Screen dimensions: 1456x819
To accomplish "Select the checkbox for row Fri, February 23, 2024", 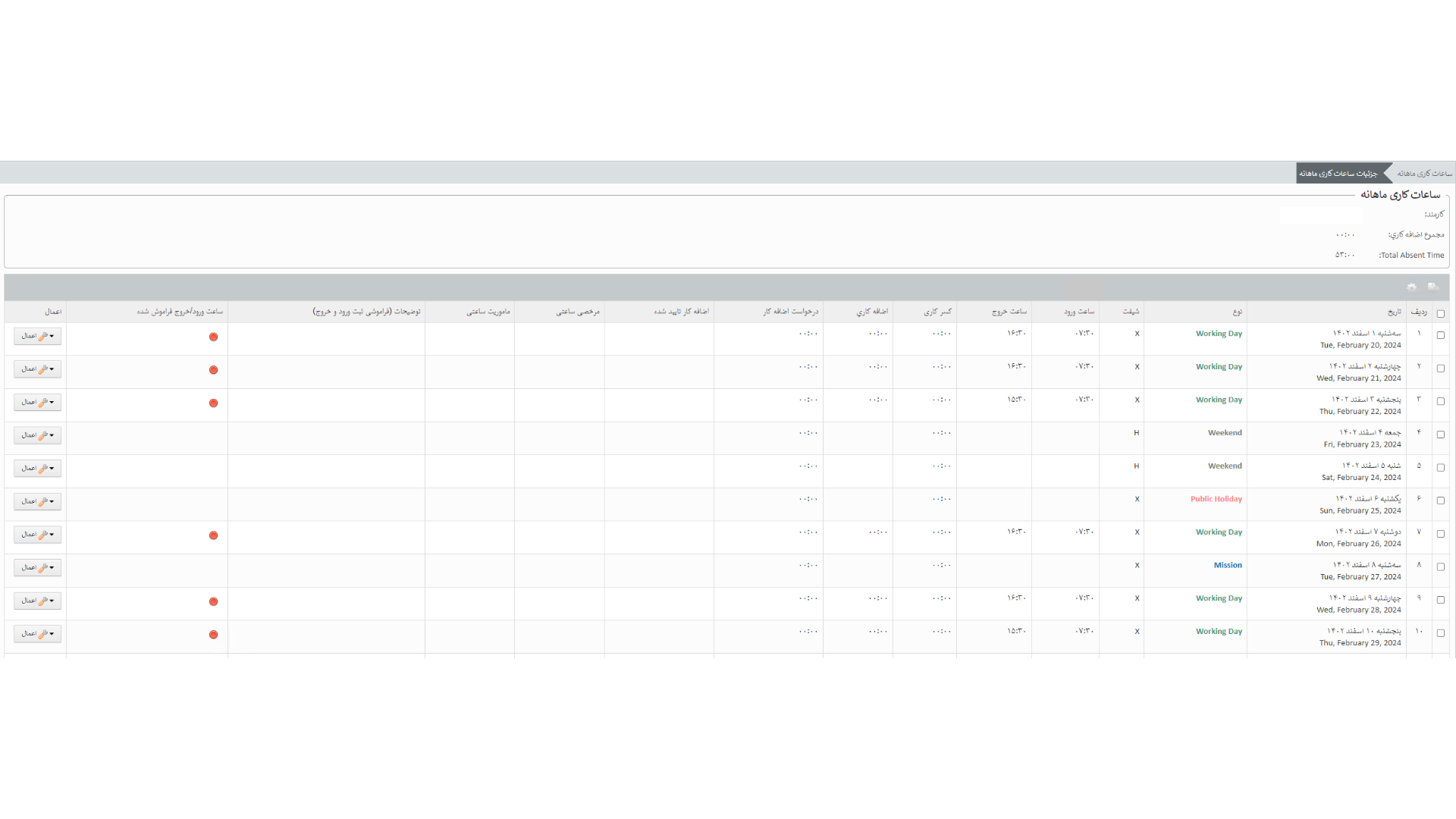I will [1441, 435].
